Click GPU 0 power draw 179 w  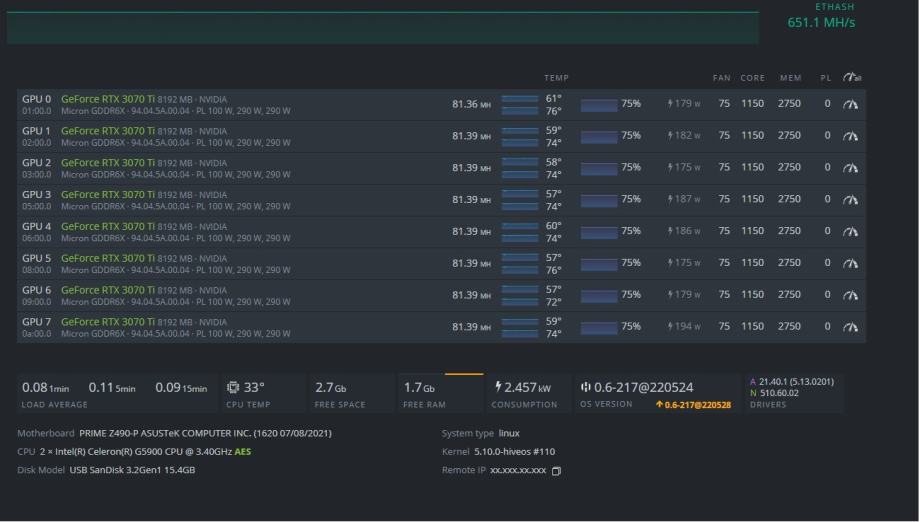(685, 104)
